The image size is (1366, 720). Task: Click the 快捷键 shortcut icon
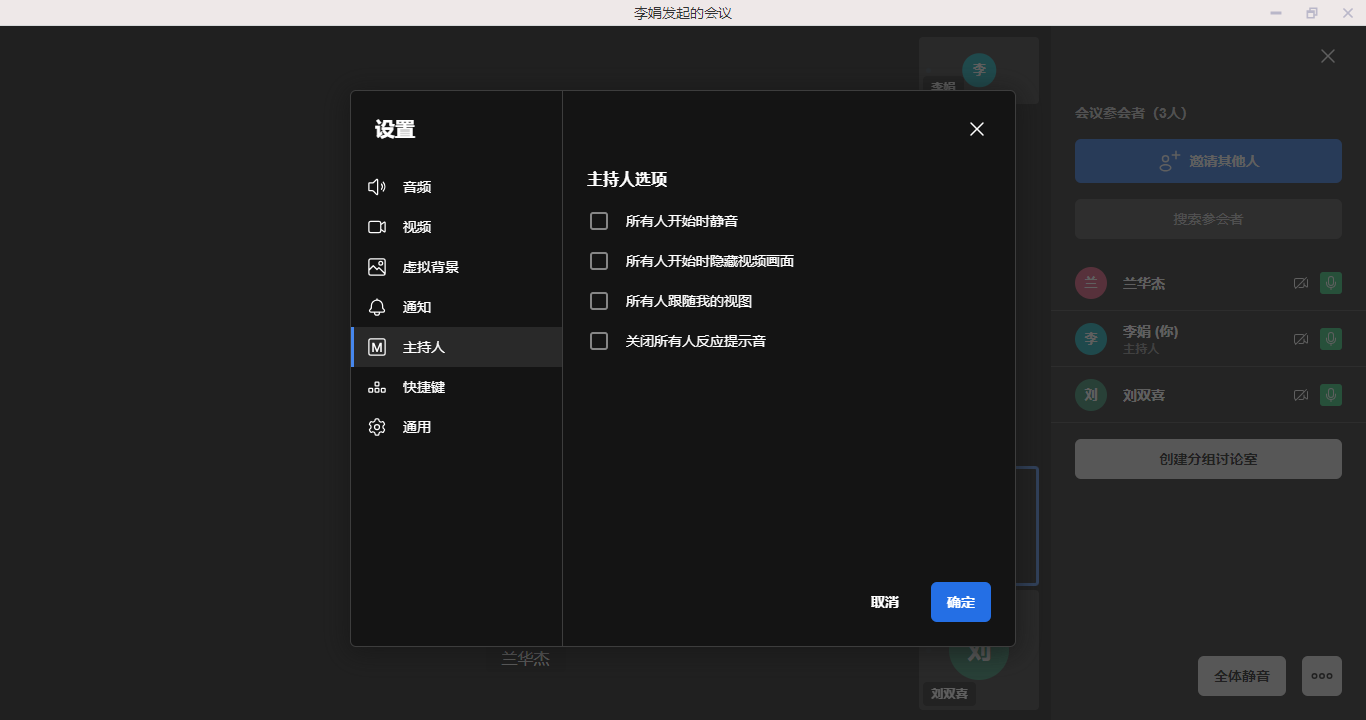[x=377, y=387]
